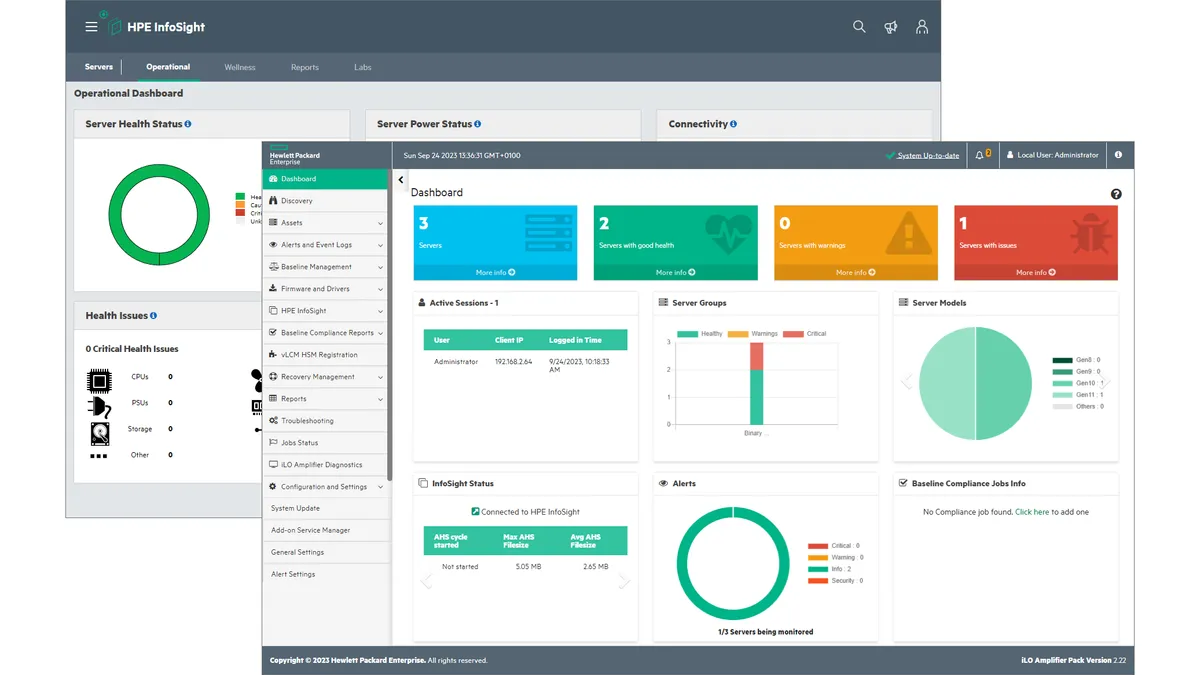Click the Security color swatch in Alerts legend
This screenshot has height=675, width=1200.
tap(817, 581)
